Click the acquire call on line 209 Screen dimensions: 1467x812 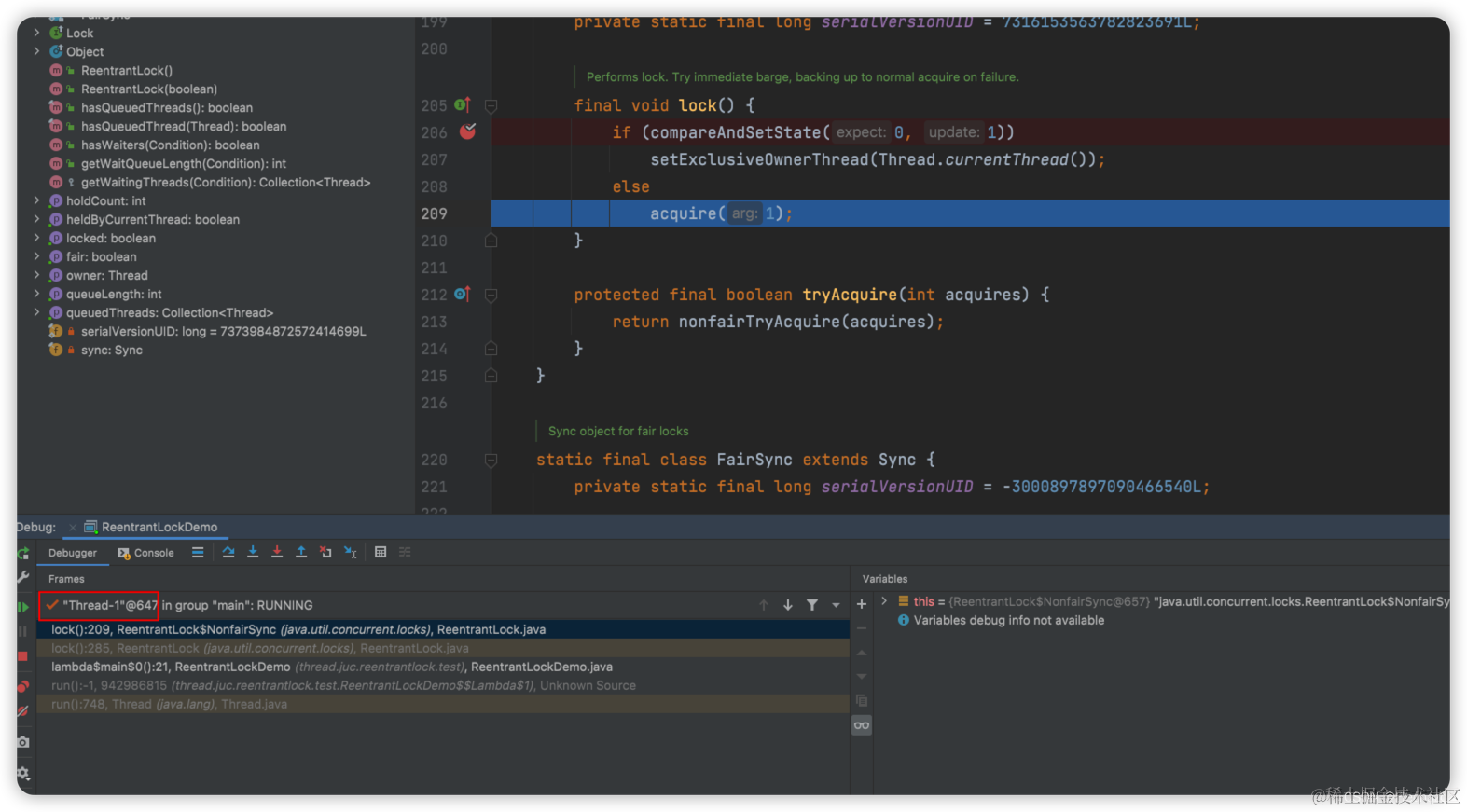[683, 213]
